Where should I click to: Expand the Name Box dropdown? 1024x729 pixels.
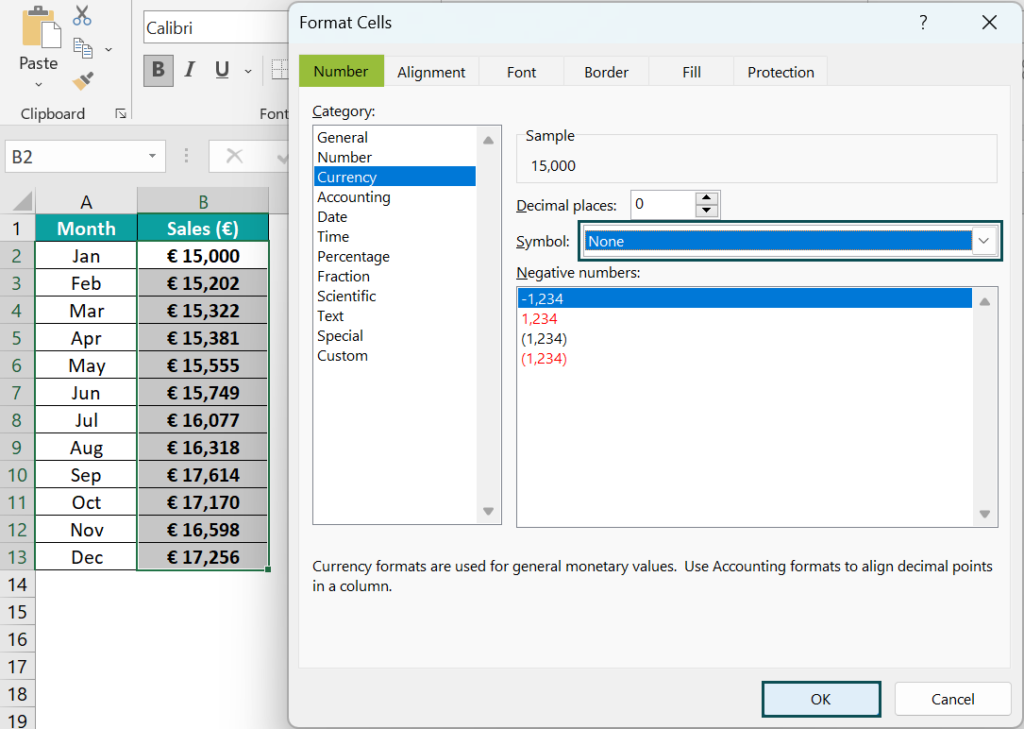(x=153, y=156)
